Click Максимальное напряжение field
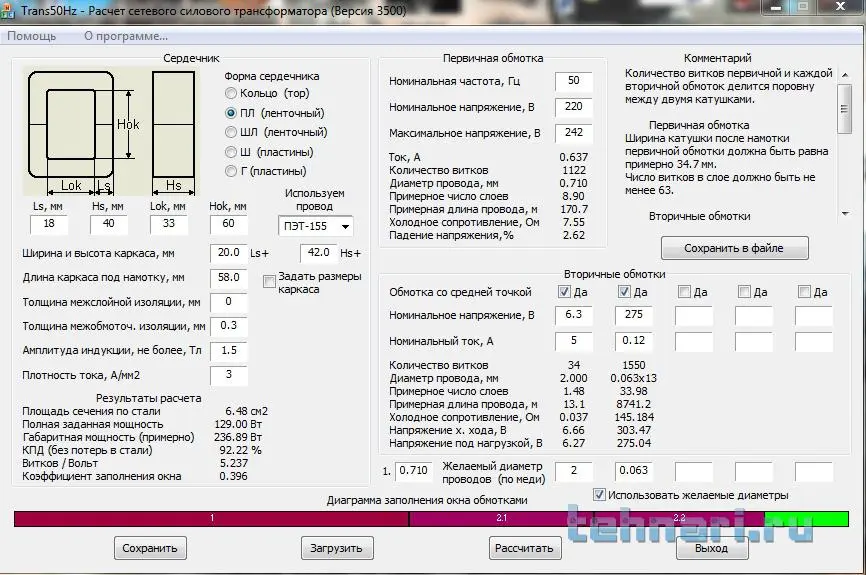The width and height of the screenshot is (866, 575). pos(573,133)
